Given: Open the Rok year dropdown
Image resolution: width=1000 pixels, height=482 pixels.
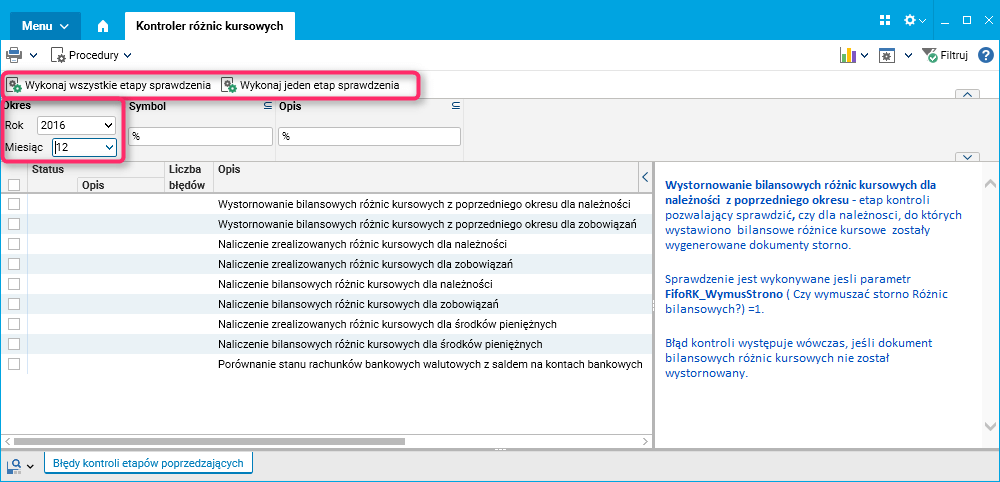Looking at the screenshot, I should tap(76, 125).
